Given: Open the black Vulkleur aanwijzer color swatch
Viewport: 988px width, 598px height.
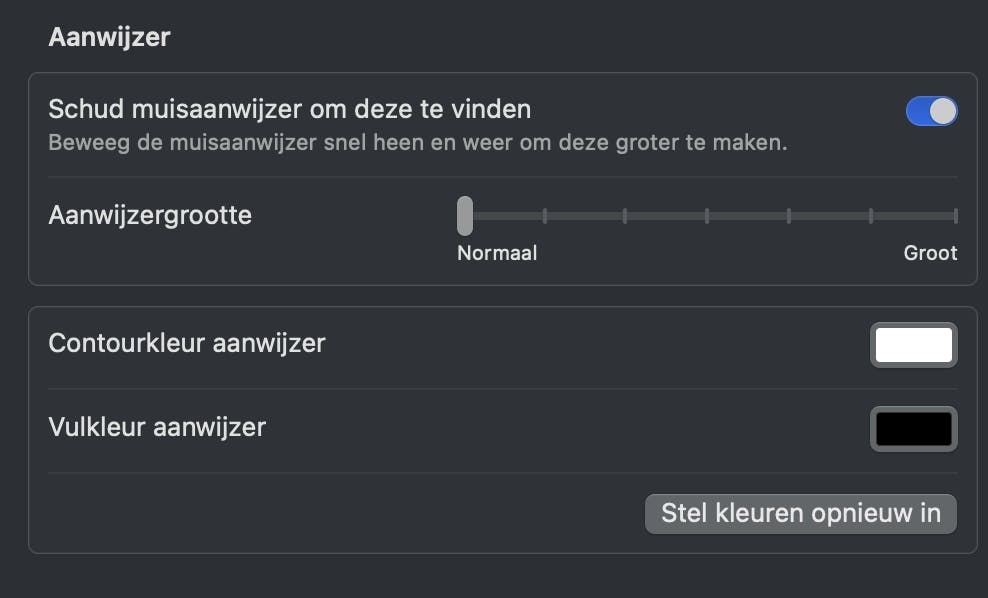Looking at the screenshot, I should tap(913, 428).
